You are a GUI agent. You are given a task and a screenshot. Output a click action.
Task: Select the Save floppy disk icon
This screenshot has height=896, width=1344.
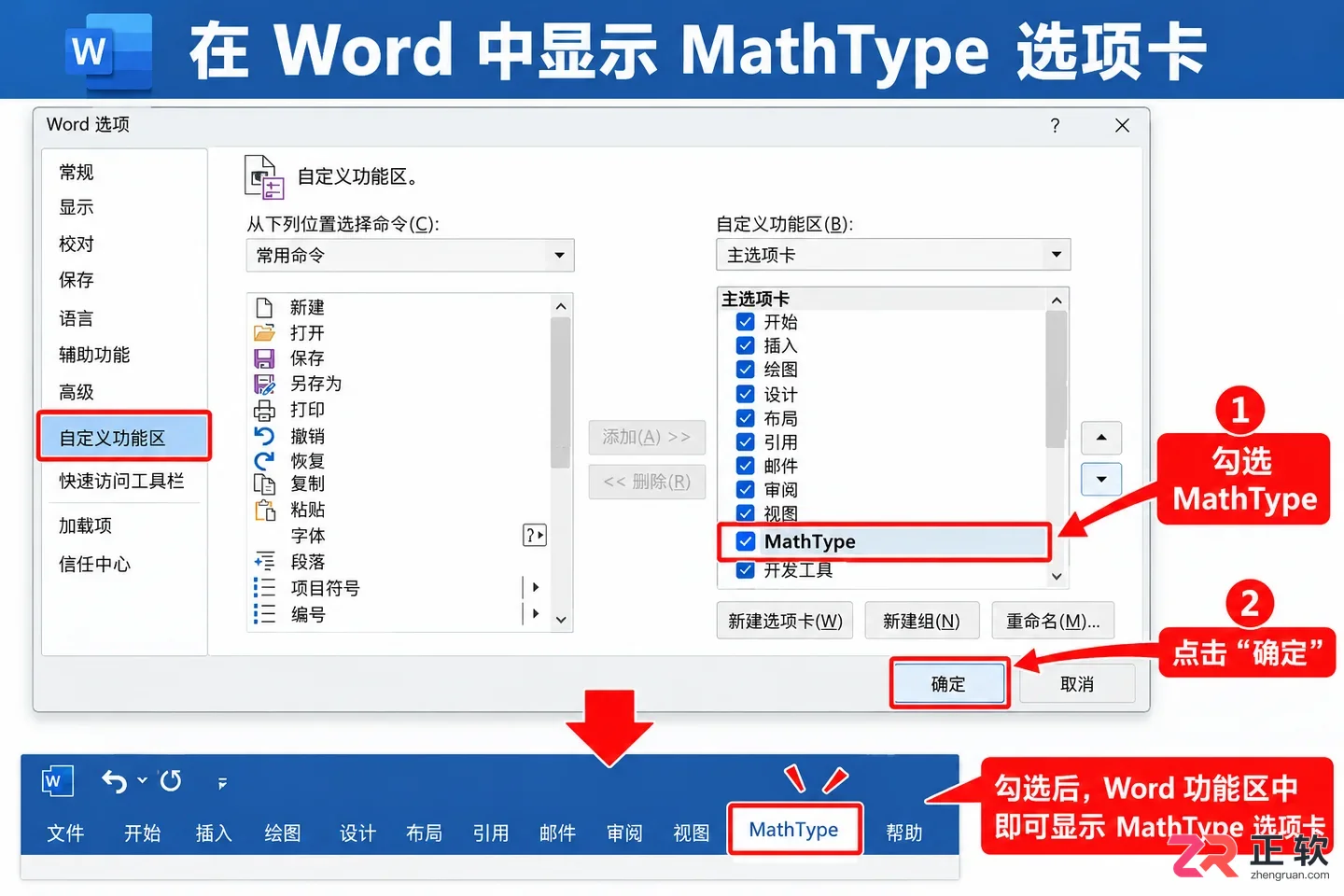[x=264, y=358]
